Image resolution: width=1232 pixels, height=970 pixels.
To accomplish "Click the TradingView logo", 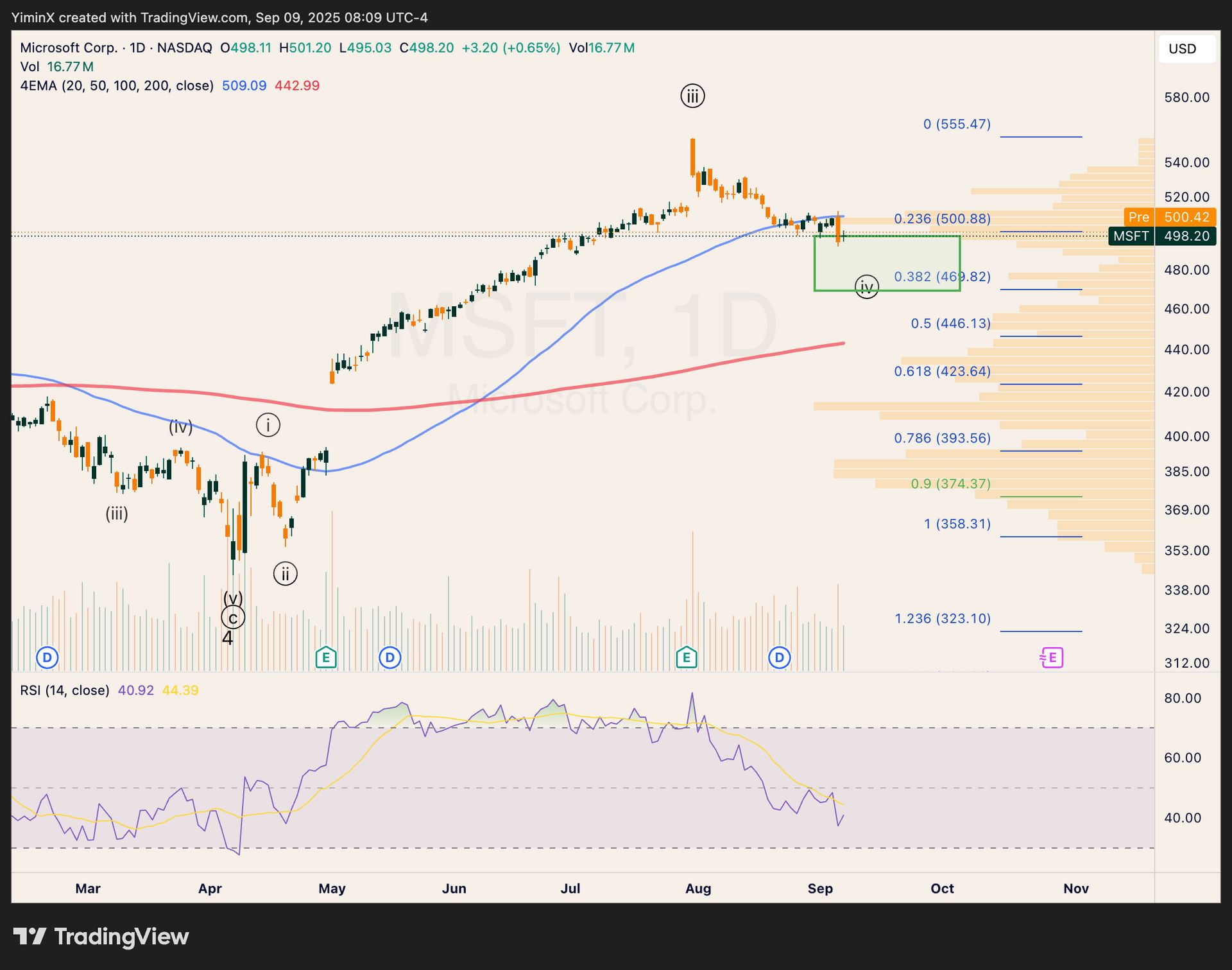I will coord(101,937).
